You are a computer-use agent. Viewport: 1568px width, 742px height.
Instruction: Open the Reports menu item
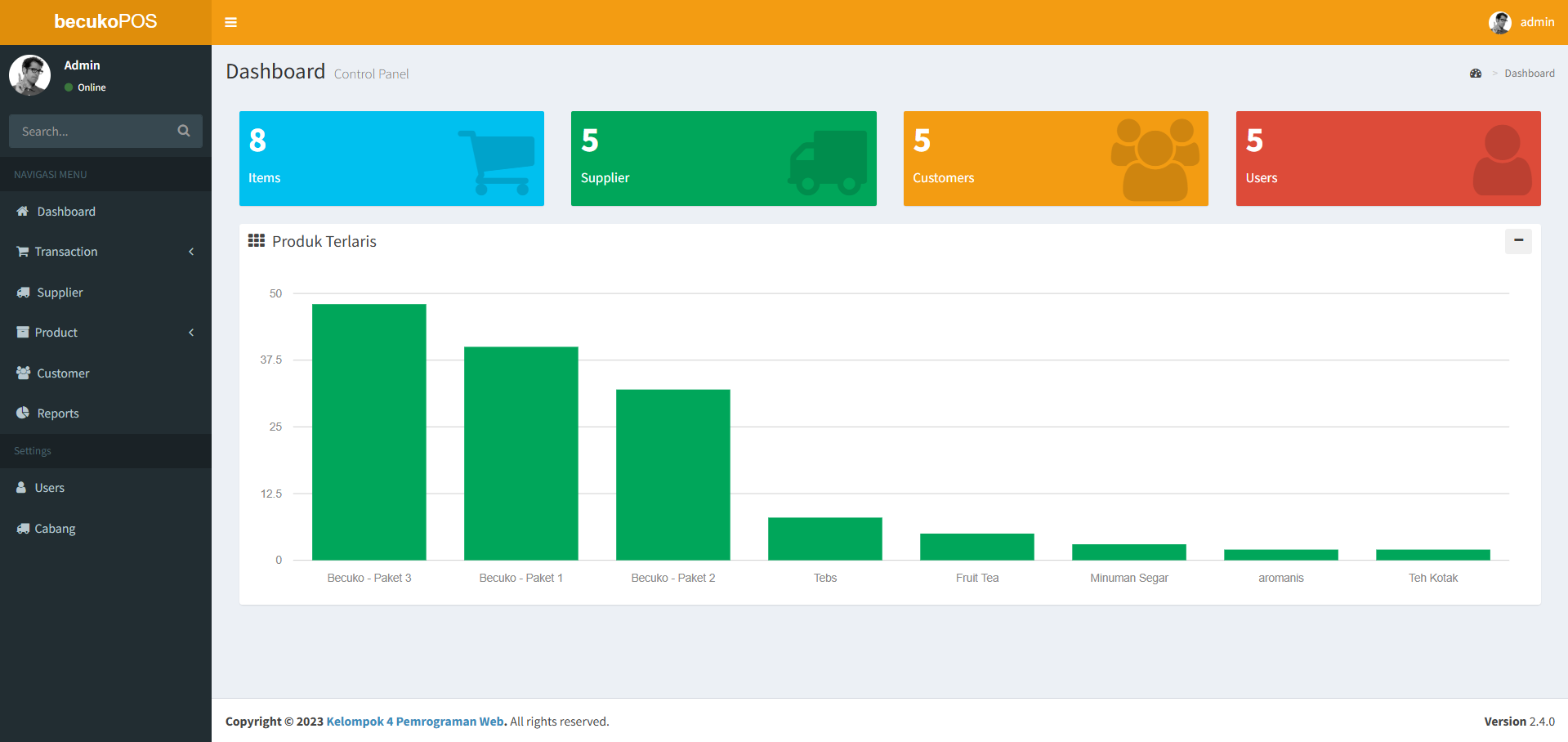(x=58, y=413)
